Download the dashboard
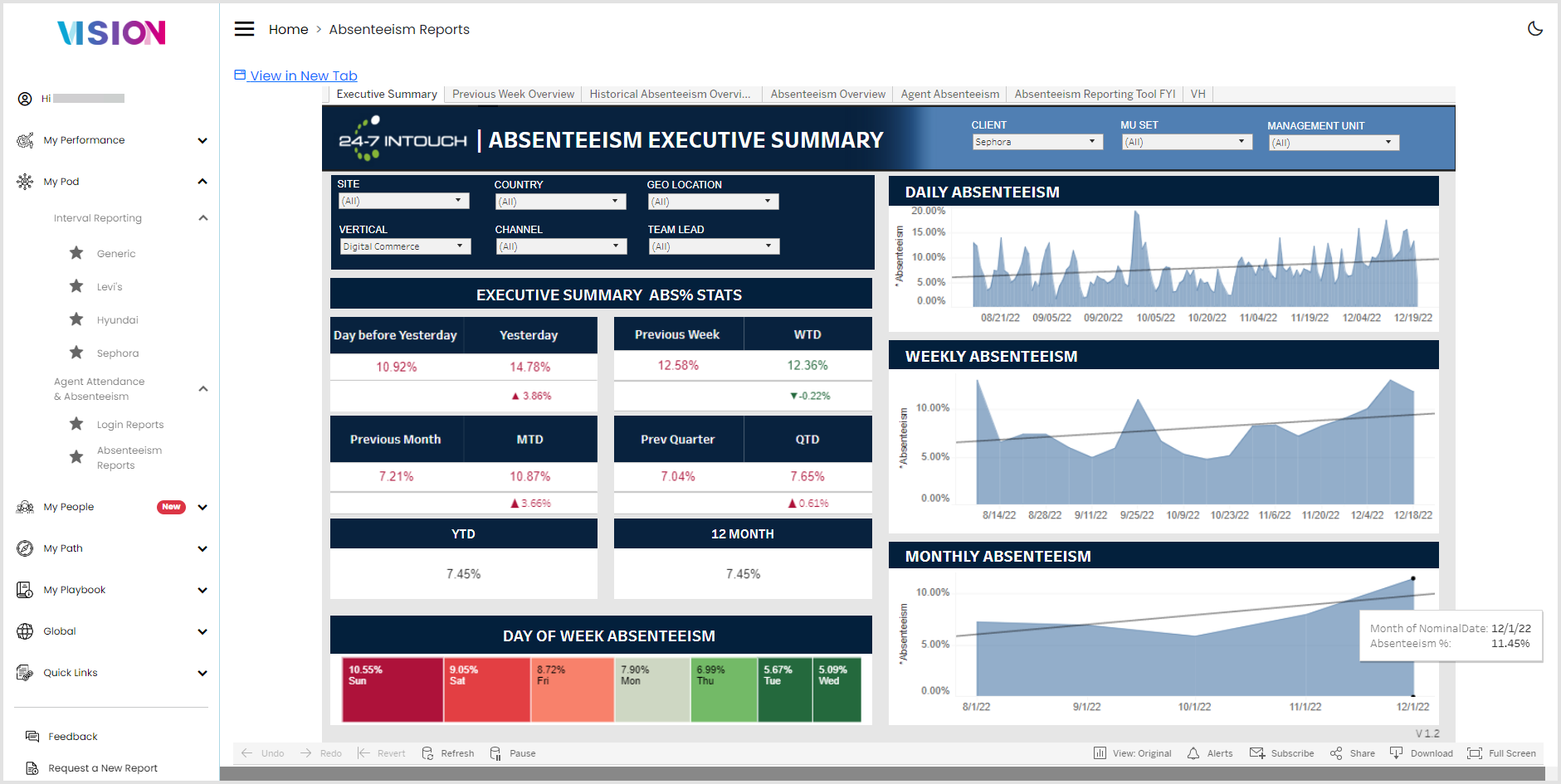1561x784 pixels. 1422,753
